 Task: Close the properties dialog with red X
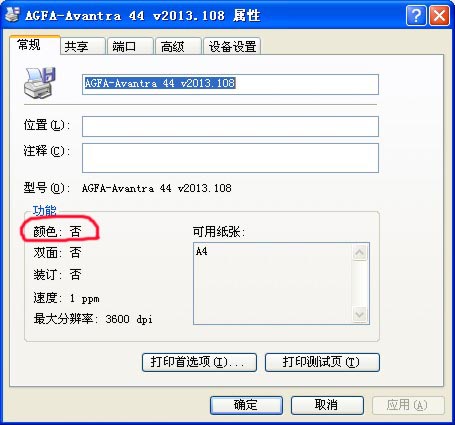point(439,15)
